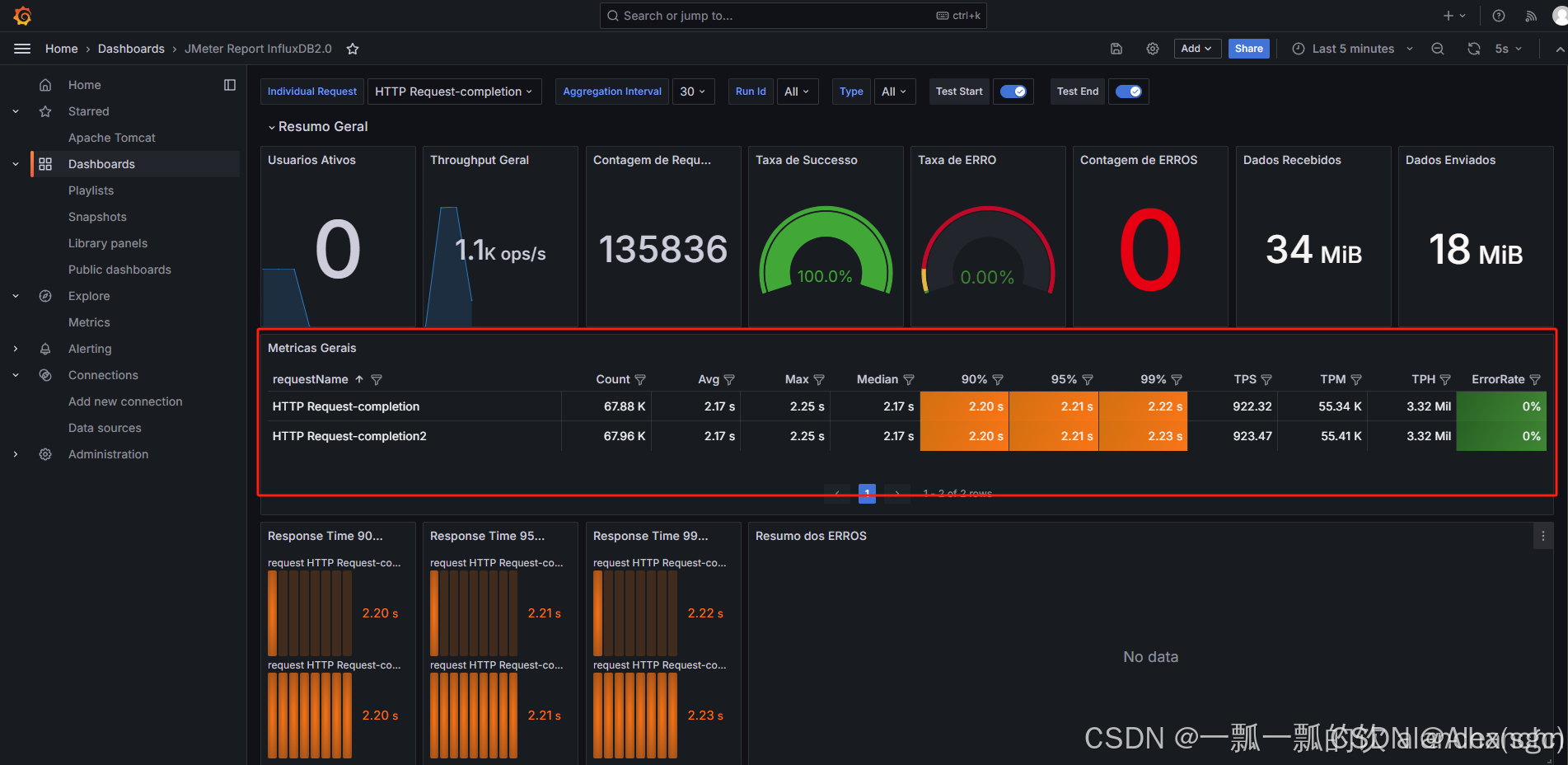Open news feed via the RSS icon
Screen dimensions: 1568x765
coord(1530,16)
